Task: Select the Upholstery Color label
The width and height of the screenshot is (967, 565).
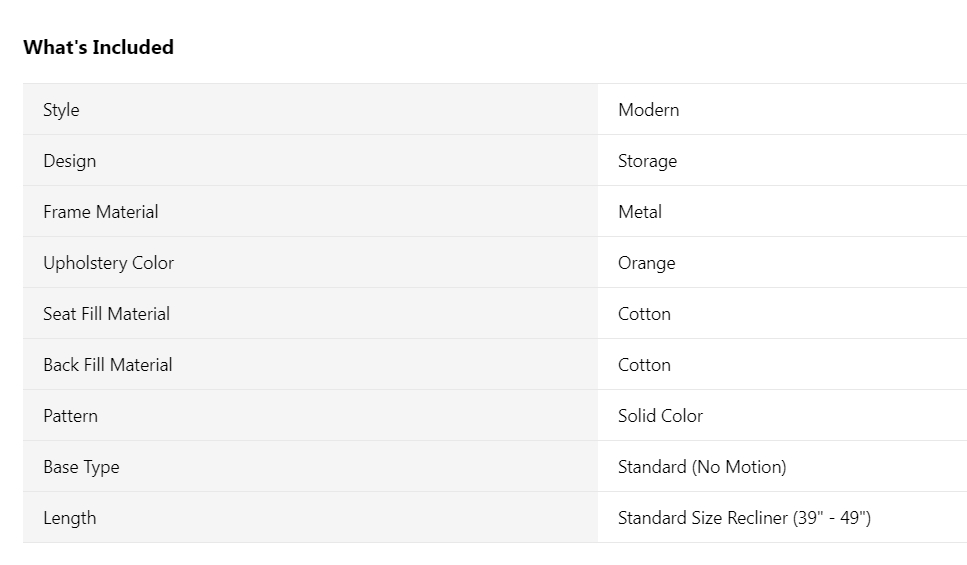Action: [108, 263]
